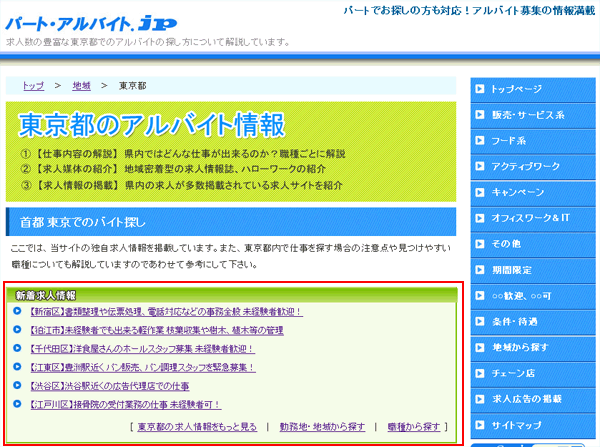This screenshot has width=600, height=447.
Task: Click 東京都の求人情報をもっと見る link
Action: point(197,427)
